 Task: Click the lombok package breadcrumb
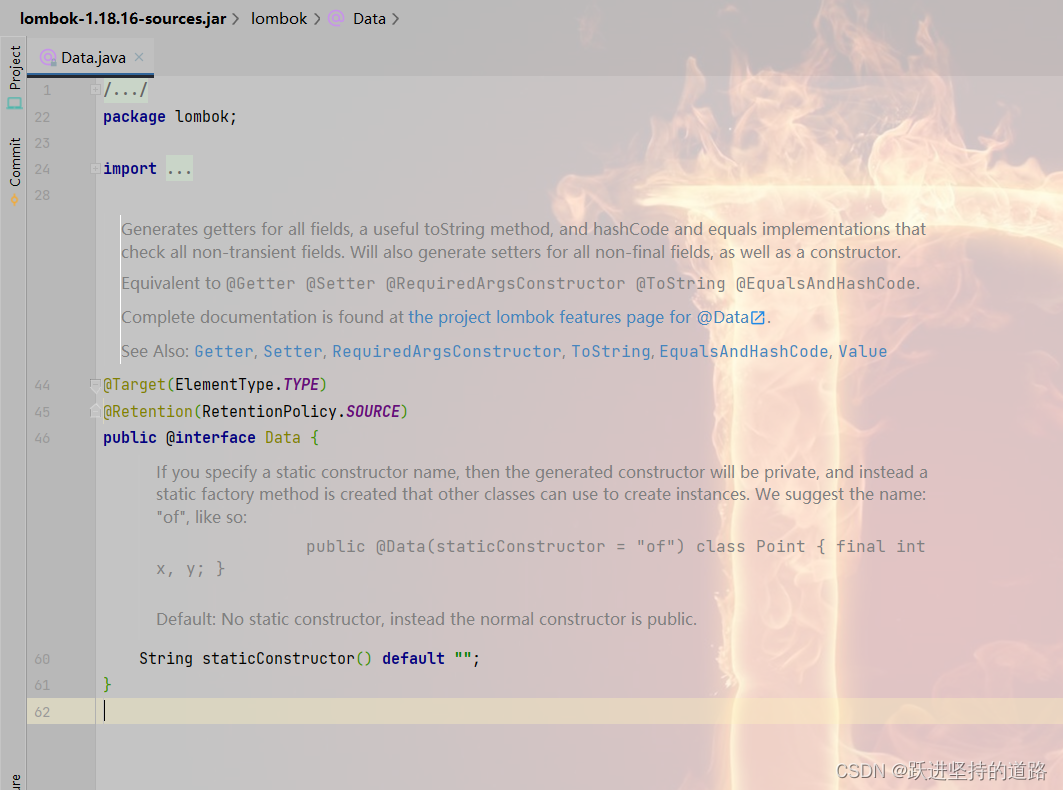click(279, 18)
